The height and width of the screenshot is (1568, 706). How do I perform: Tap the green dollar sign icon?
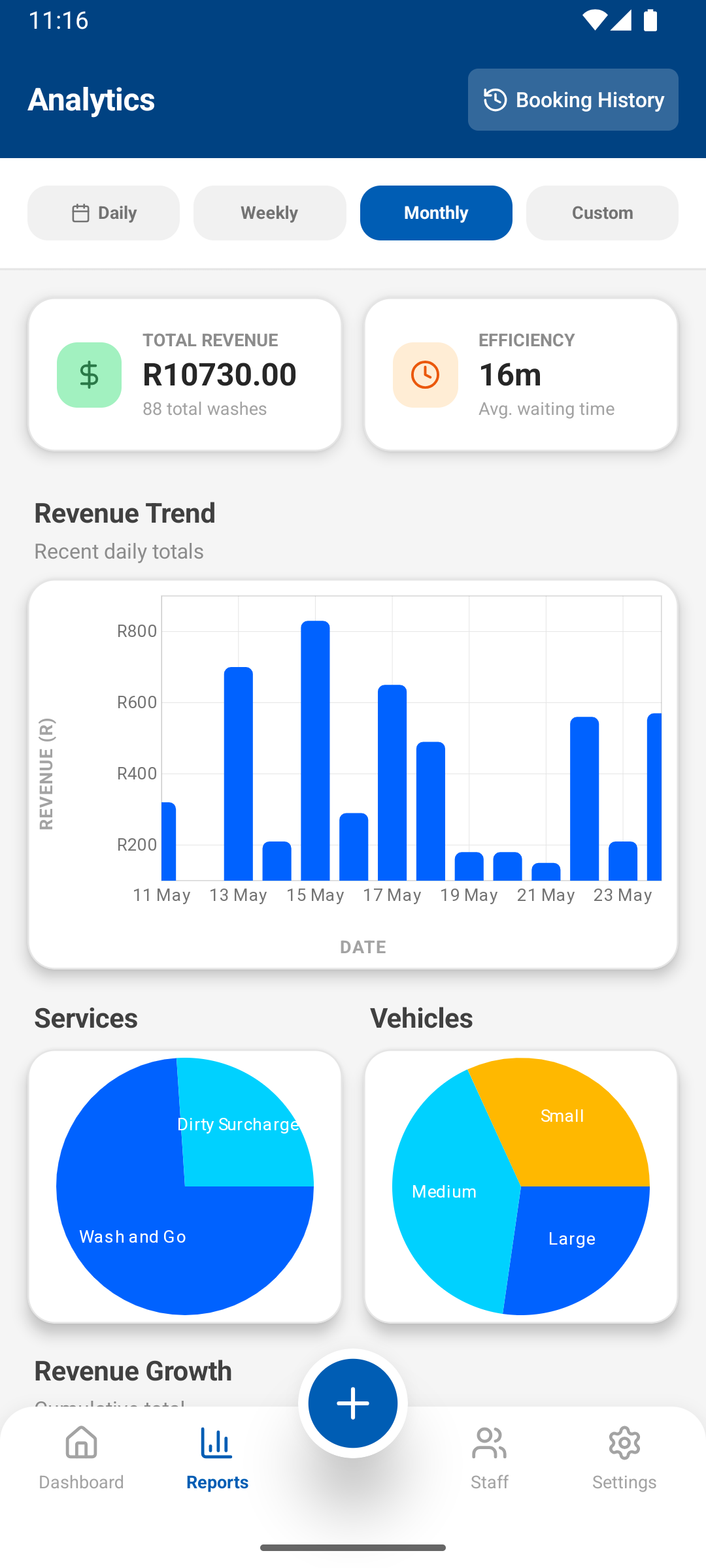click(x=89, y=375)
